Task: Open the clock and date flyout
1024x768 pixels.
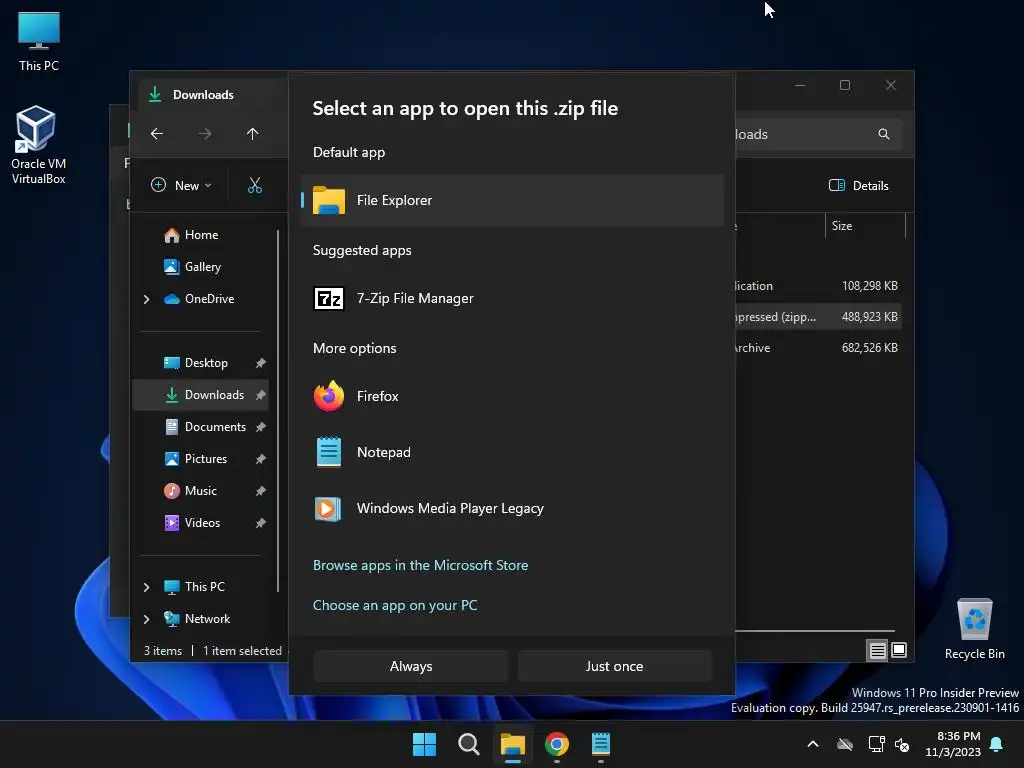Action: coord(953,744)
